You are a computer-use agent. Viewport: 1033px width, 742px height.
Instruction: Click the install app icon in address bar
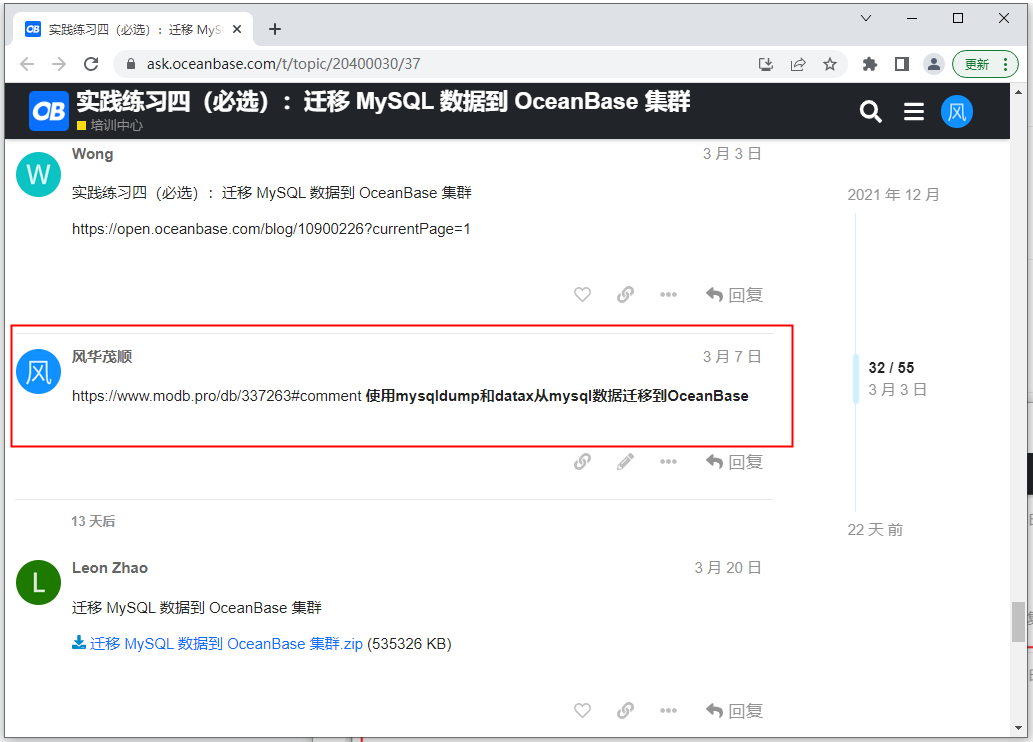click(766, 64)
